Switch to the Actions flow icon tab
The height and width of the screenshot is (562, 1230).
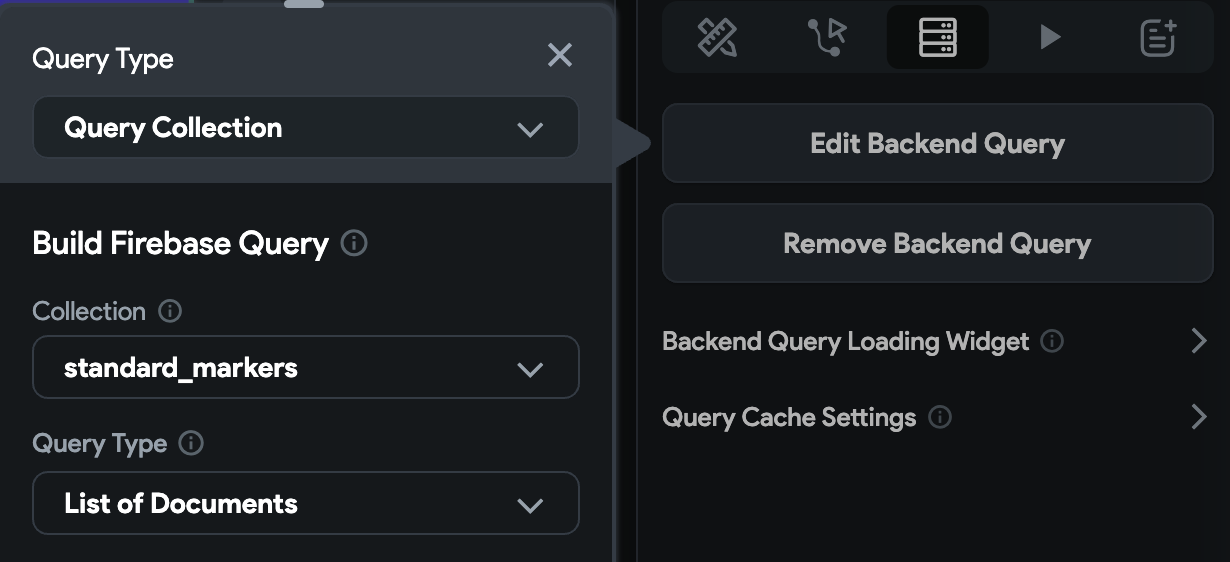click(x=827, y=38)
